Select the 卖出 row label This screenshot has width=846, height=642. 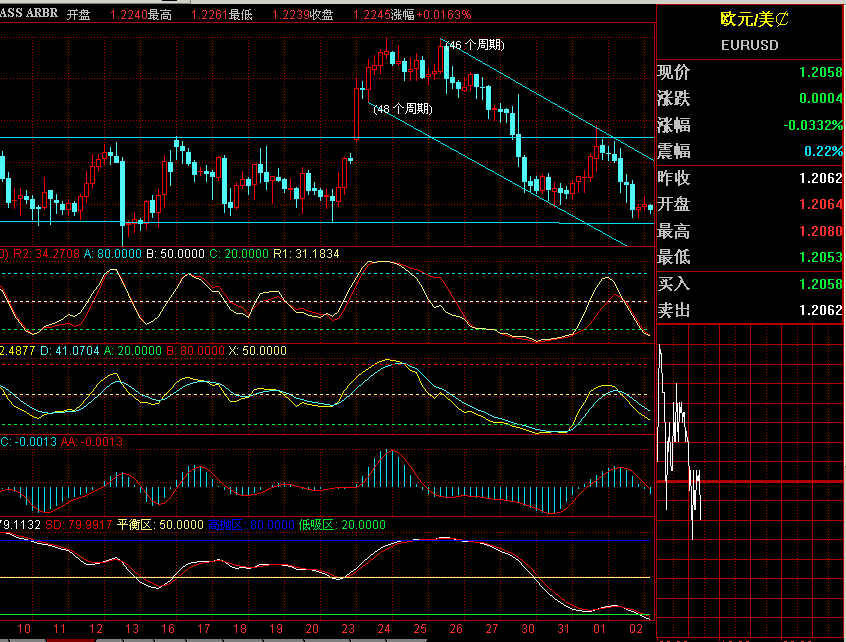tap(673, 310)
